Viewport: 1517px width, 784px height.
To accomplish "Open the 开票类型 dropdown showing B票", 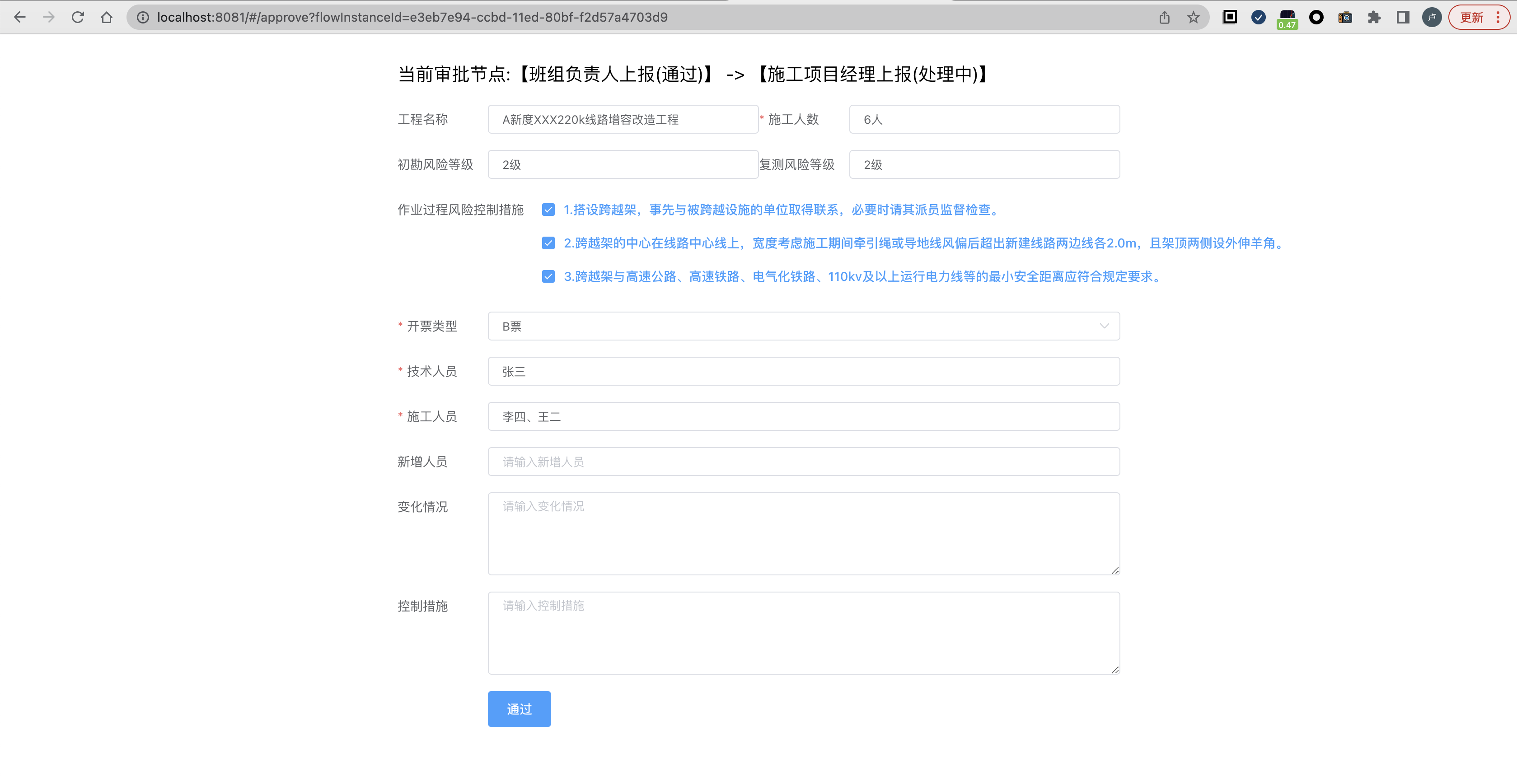I will pyautogui.click(x=804, y=326).
